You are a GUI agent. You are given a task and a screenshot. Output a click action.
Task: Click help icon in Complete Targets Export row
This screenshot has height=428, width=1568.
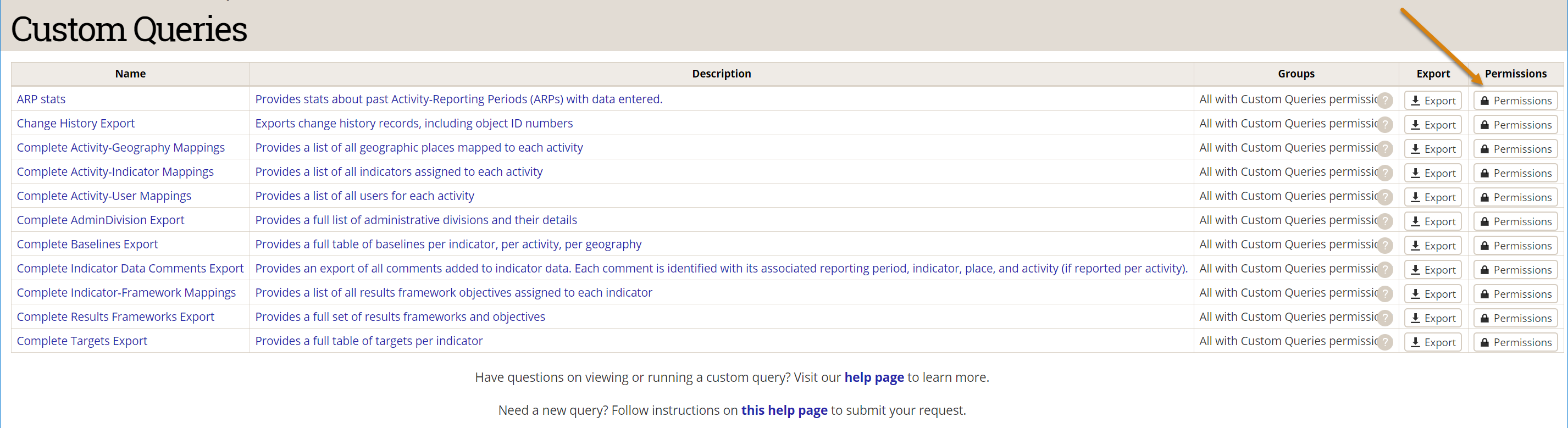(x=1385, y=342)
